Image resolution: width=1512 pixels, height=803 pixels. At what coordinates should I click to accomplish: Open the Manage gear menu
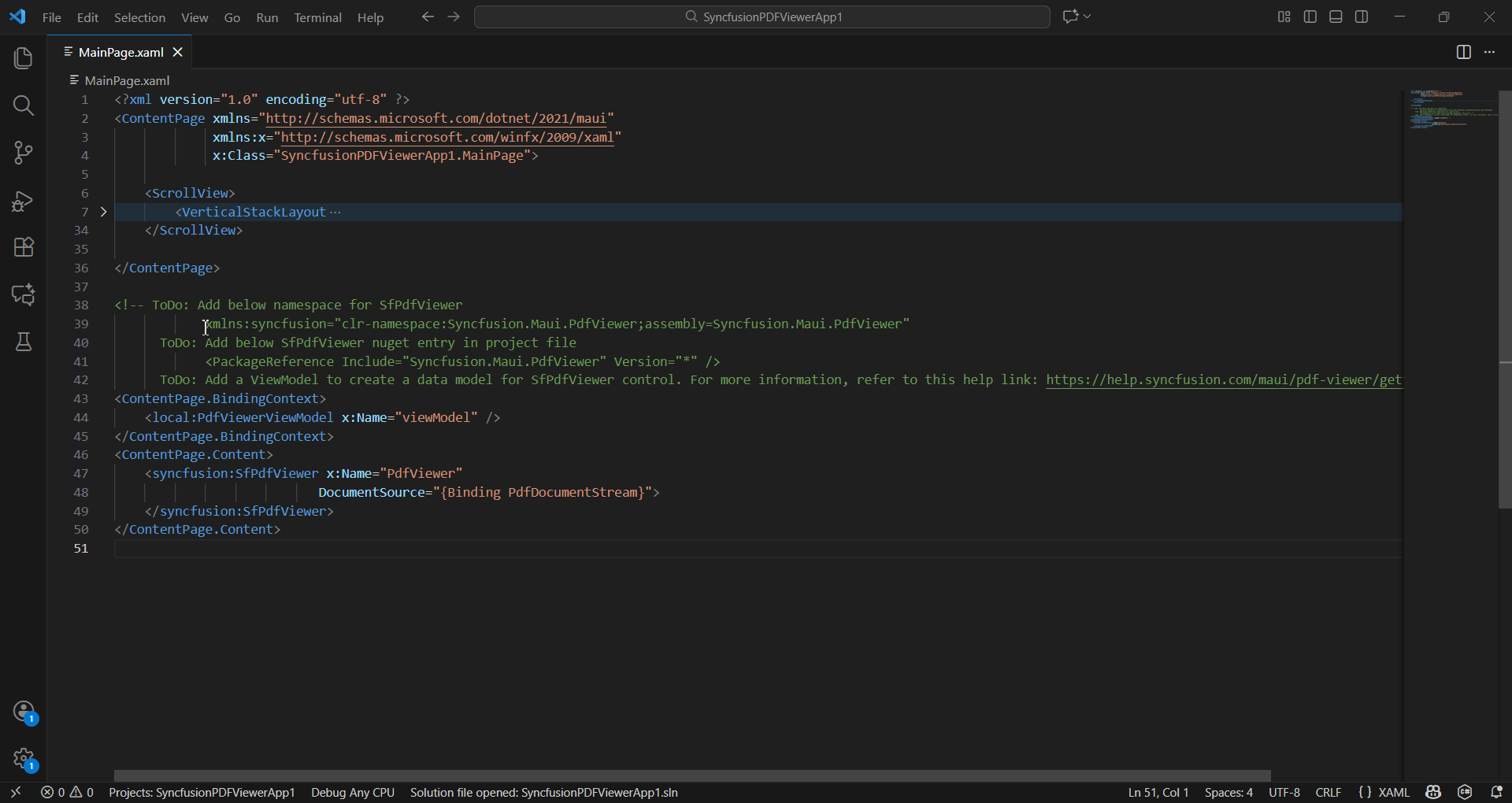pos(24,759)
